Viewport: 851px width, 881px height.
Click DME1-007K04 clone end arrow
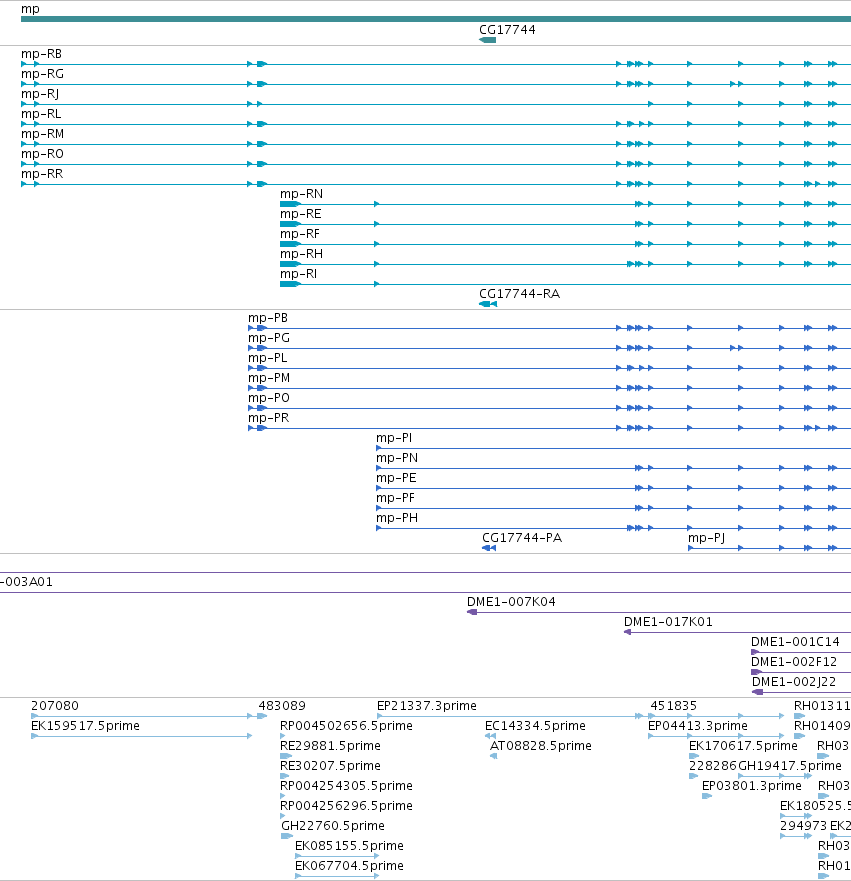[472, 612]
